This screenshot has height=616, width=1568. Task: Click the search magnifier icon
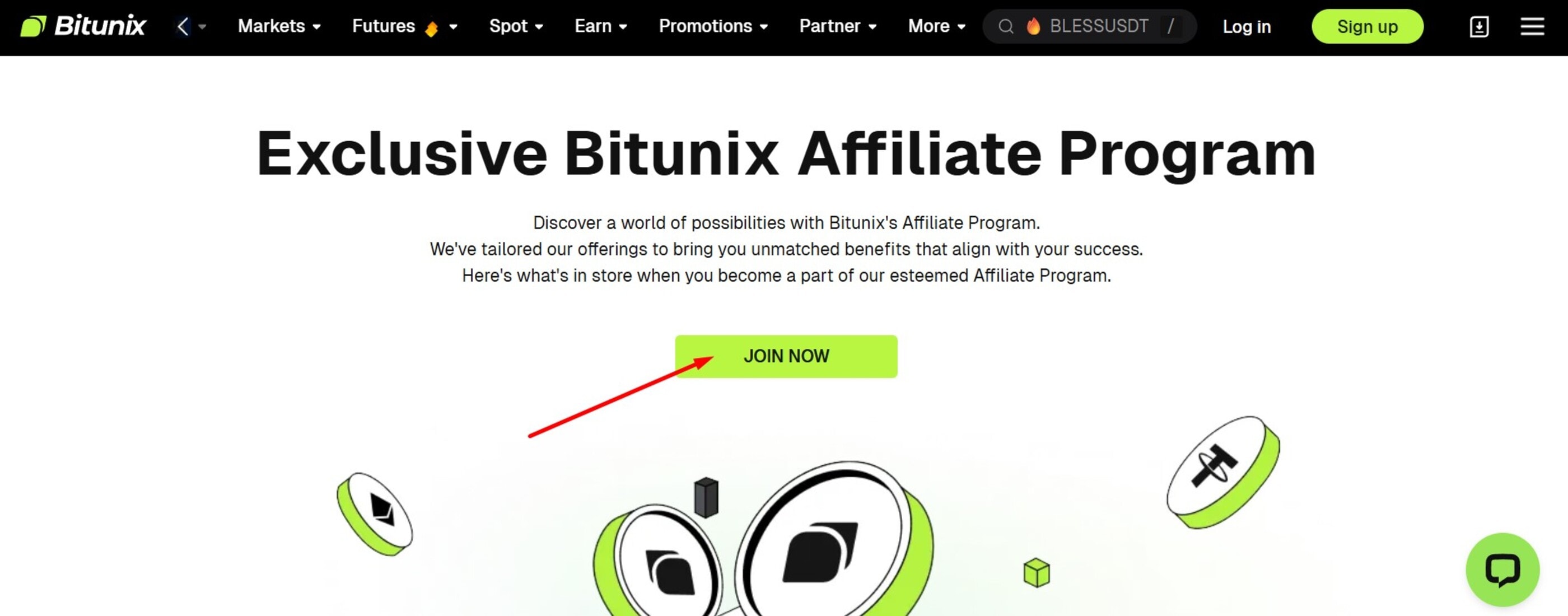coord(1006,27)
